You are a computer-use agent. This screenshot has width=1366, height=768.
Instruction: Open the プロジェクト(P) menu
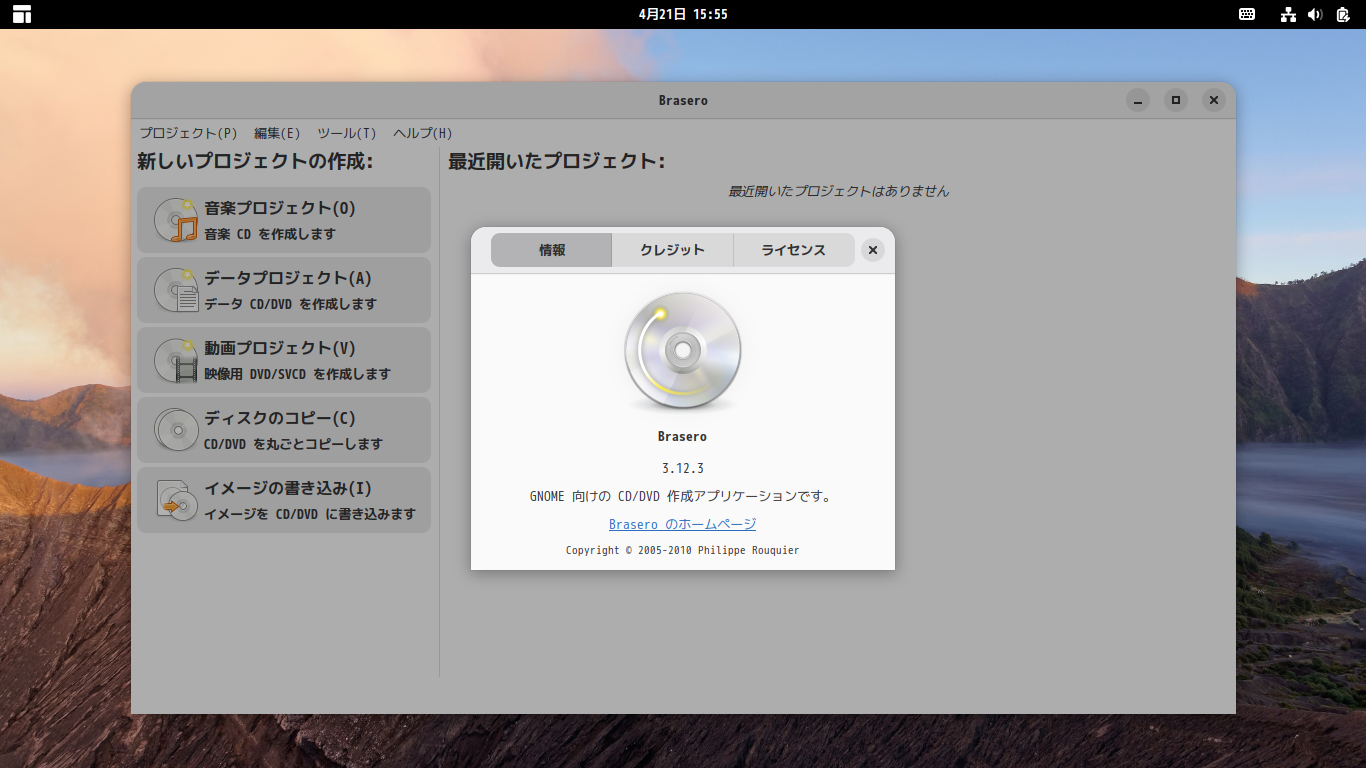click(188, 133)
